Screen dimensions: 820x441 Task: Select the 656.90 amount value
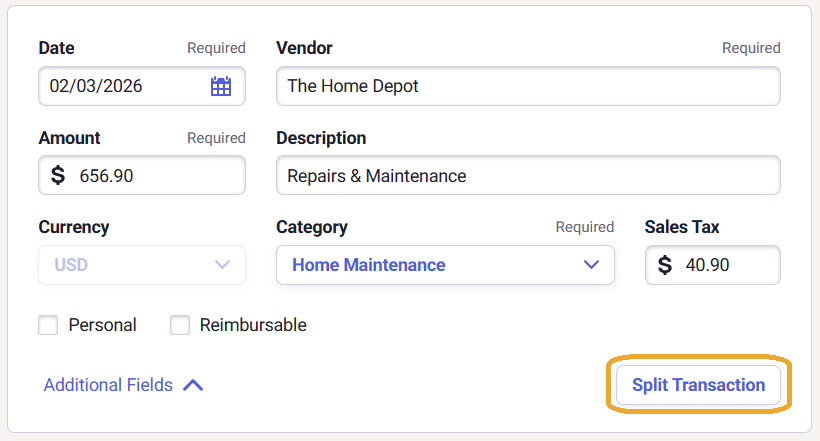coord(107,176)
